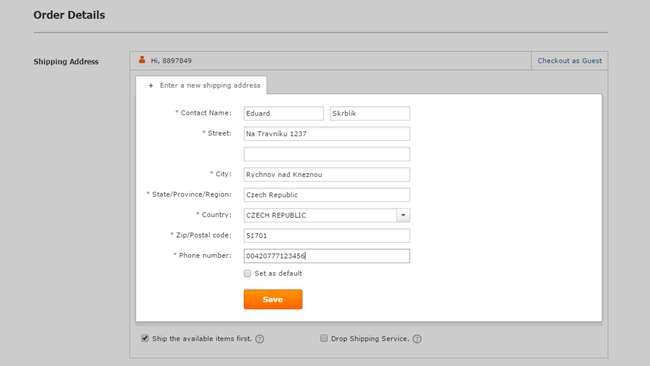Click the last name field with Skrblik
Image resolution: width=650 pixels, height=366 pixels.
pos(370,113)
